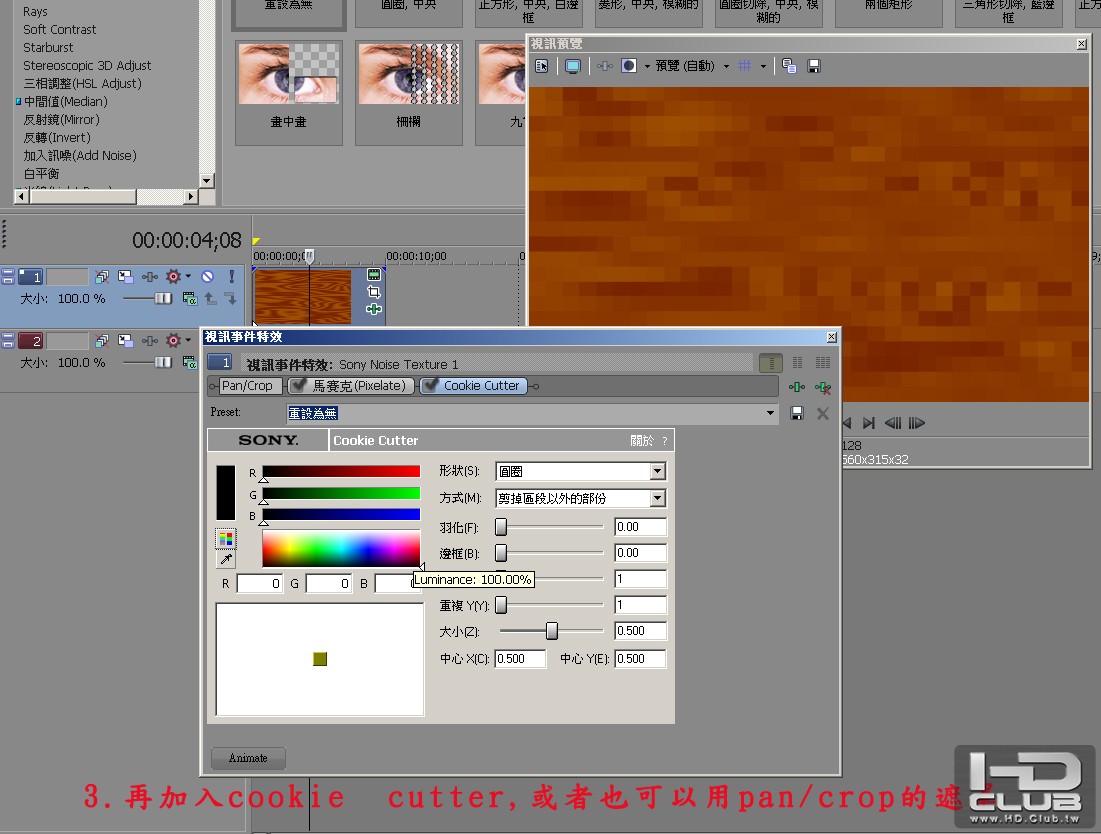The height and width of the screenshot is (834, 1101).
Task: Click the eyedropper tool in Cookie Cutter
Action: (x=225, y=560)
